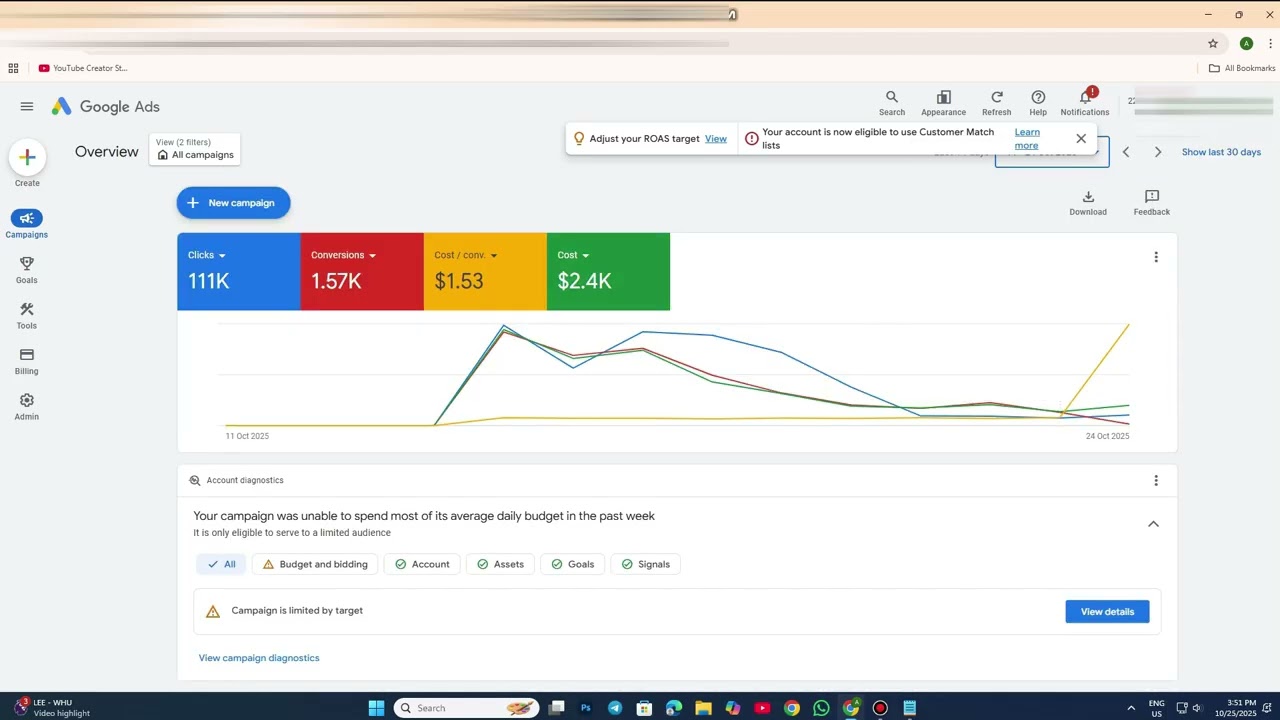Open Billing in sidebar
This screenshot has height=720, width=1280.
point(27,361)
